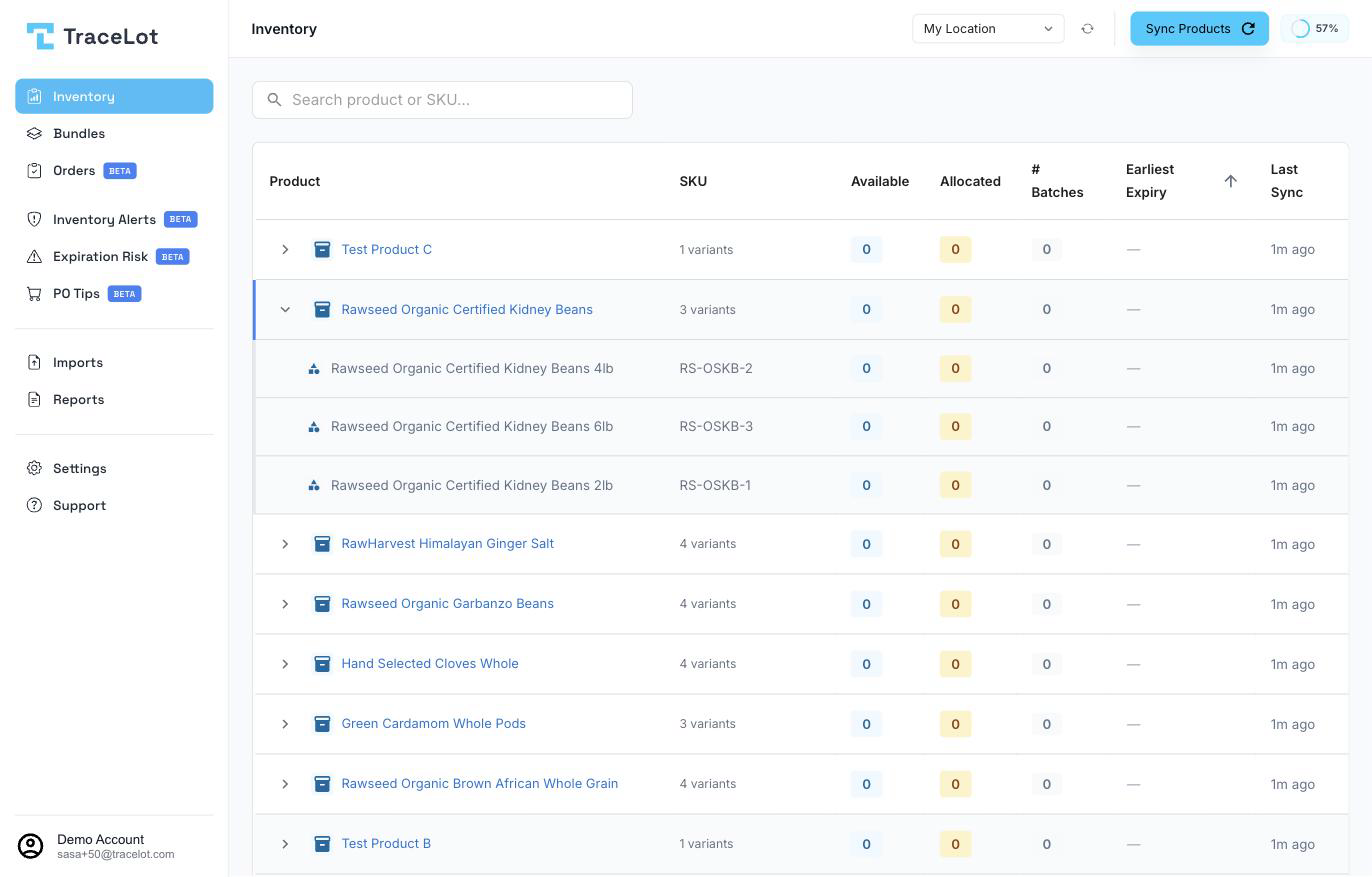Expand the Hand Selected Cloves Whole row
The width and height of the screenshot is (1372, 877).
(x=285, y=664)
